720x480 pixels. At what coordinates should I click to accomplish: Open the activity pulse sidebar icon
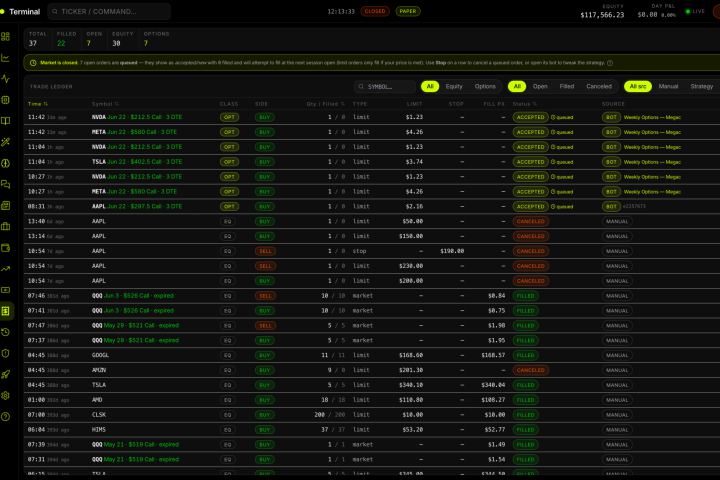[6, 79]
